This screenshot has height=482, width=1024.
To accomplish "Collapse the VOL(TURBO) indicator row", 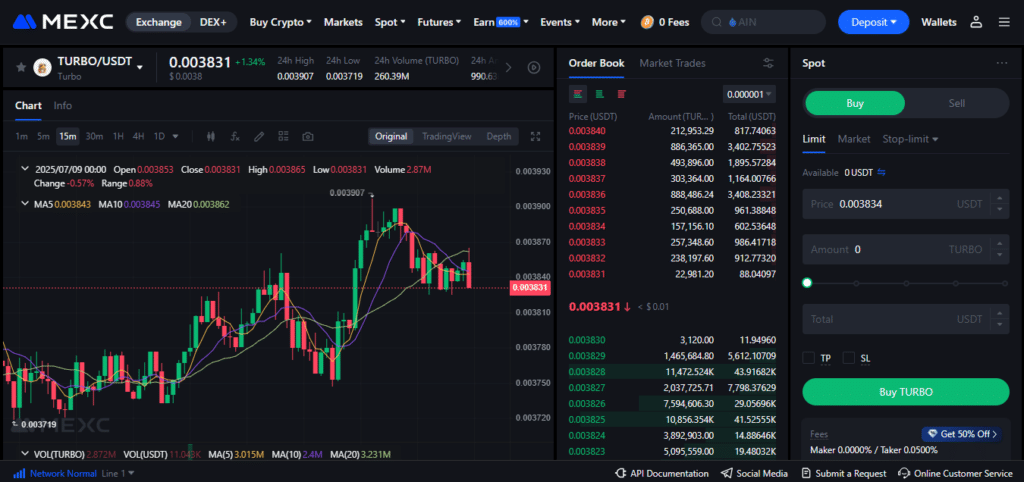I will click(x=25, y=454).
